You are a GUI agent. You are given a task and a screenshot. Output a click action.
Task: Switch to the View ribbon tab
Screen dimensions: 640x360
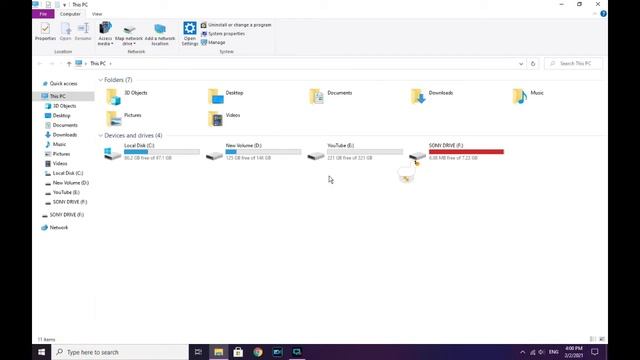97,14
